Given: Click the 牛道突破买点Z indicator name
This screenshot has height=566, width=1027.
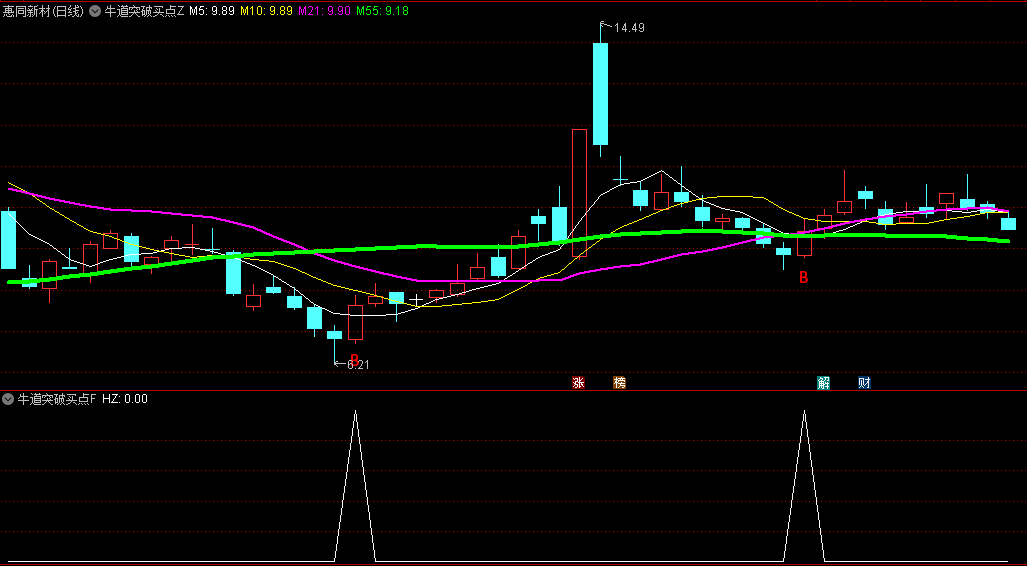Looking at the screenshot, I should (x=144, y=11).
